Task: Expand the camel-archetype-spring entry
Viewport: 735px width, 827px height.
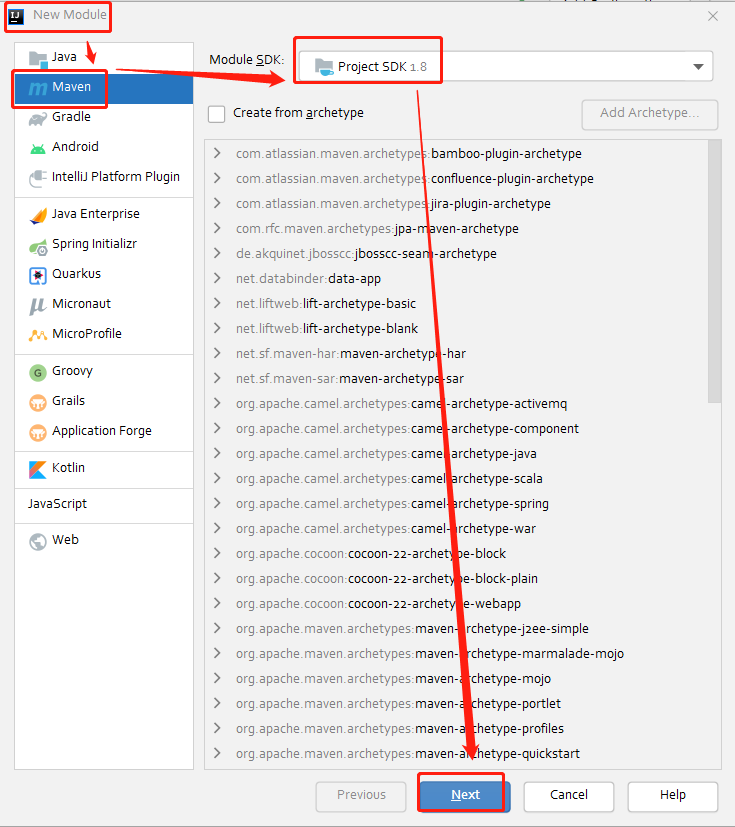Action: pyautogui.click(x=217, y=503)
